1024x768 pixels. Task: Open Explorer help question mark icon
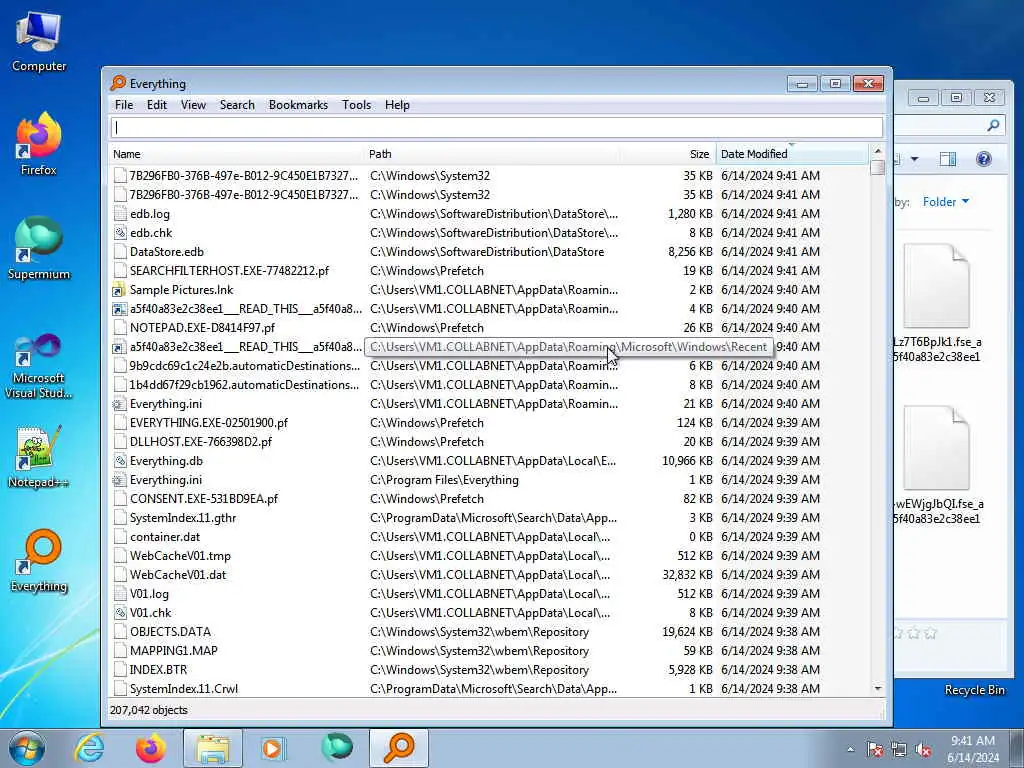coord(984,159)
